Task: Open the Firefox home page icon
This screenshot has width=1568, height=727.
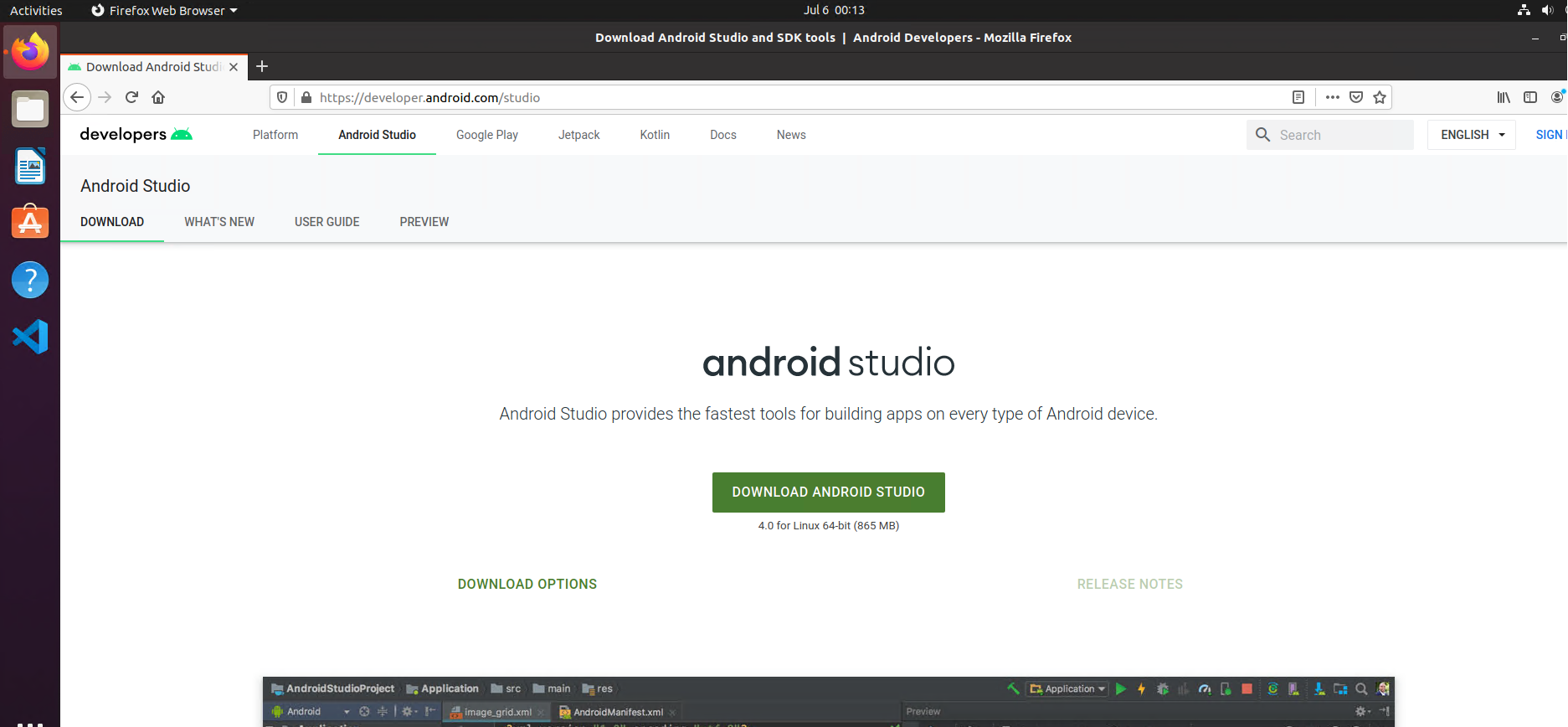Action: [x=158, y=97]
